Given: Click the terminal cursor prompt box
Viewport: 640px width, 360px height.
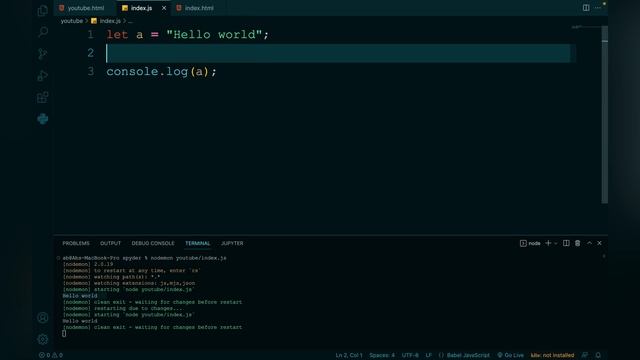Looking at the screenshot, I should 64,333.
